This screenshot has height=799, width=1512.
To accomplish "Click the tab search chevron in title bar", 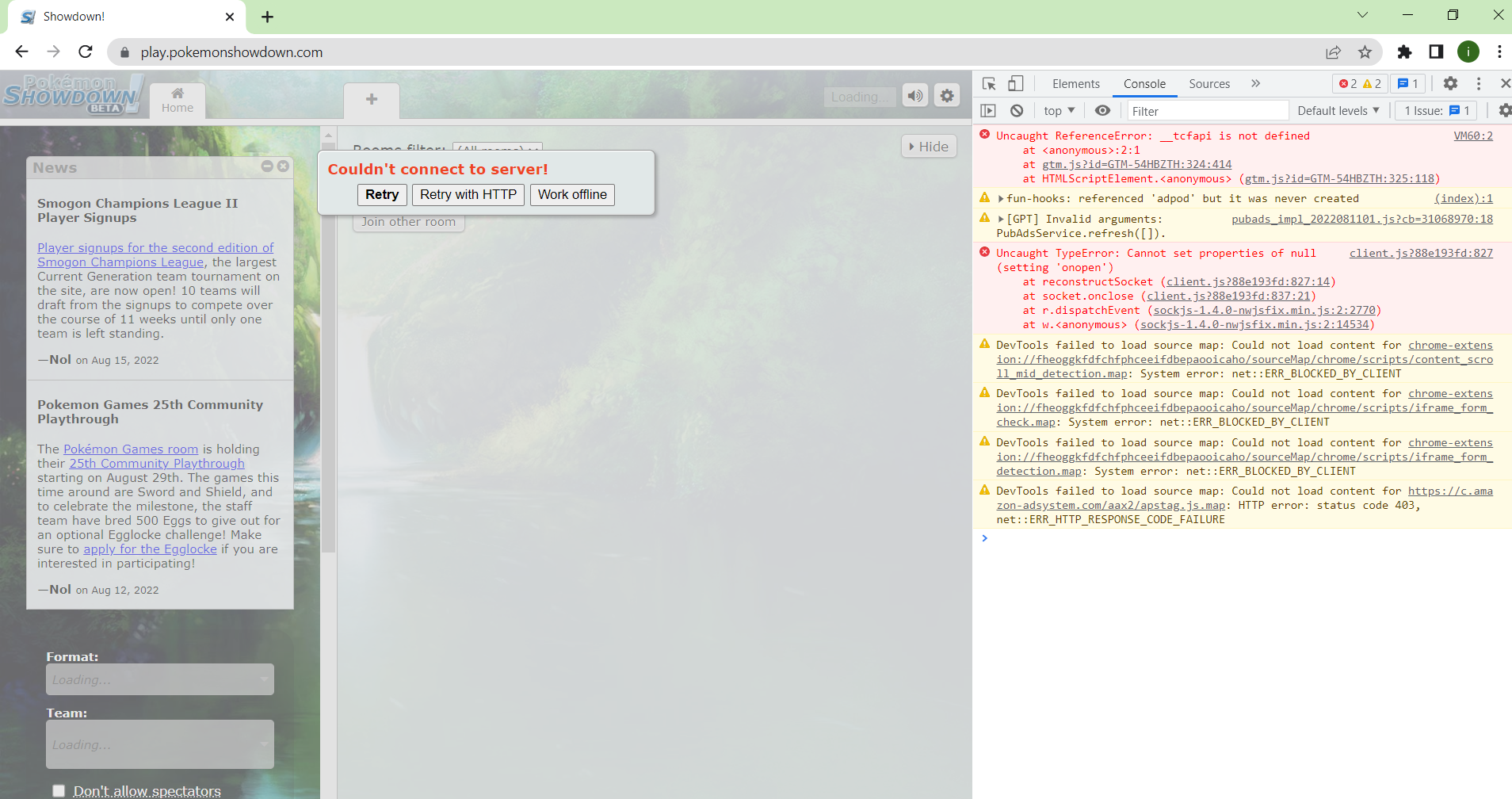I will 1362,15.
